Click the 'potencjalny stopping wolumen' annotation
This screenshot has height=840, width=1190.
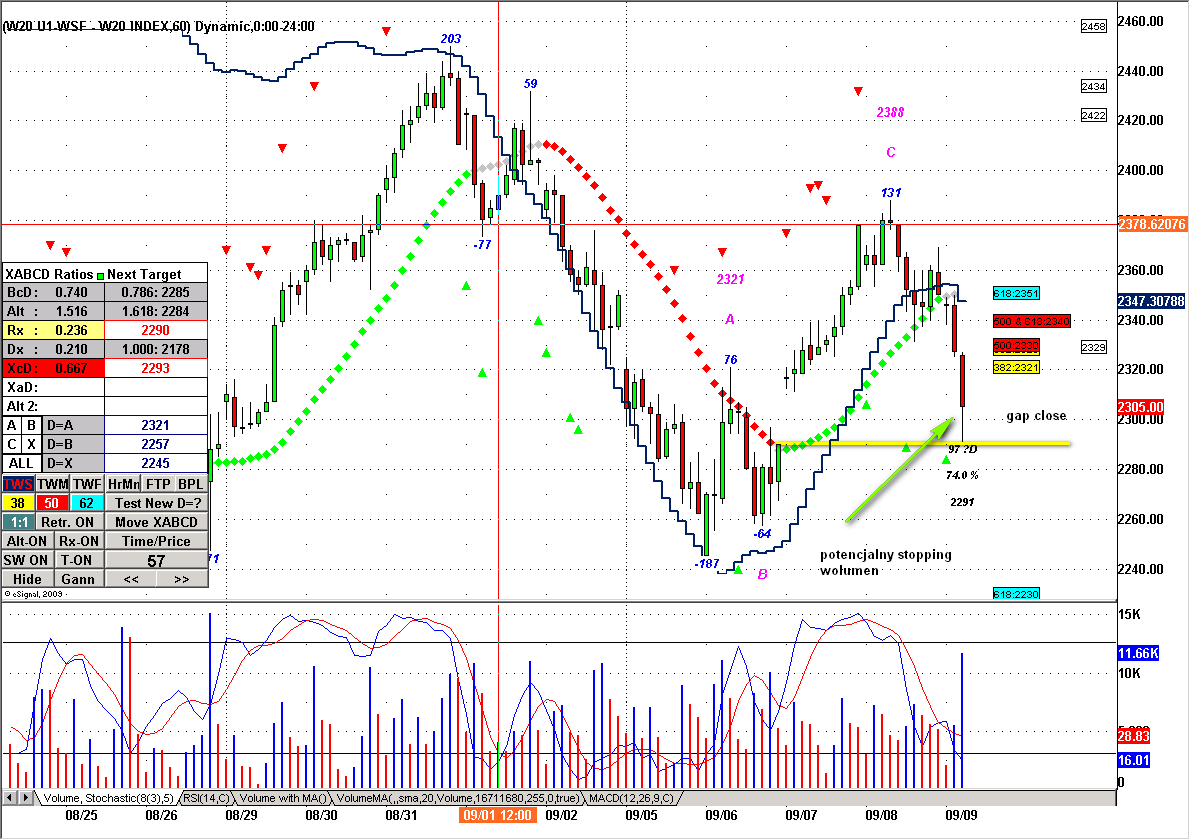[x=886, y=562]
